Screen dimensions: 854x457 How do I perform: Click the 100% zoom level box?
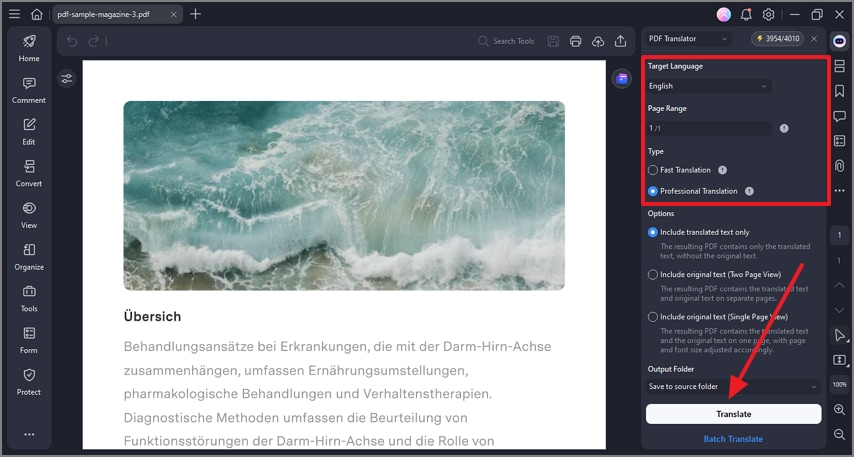[839, 385]
